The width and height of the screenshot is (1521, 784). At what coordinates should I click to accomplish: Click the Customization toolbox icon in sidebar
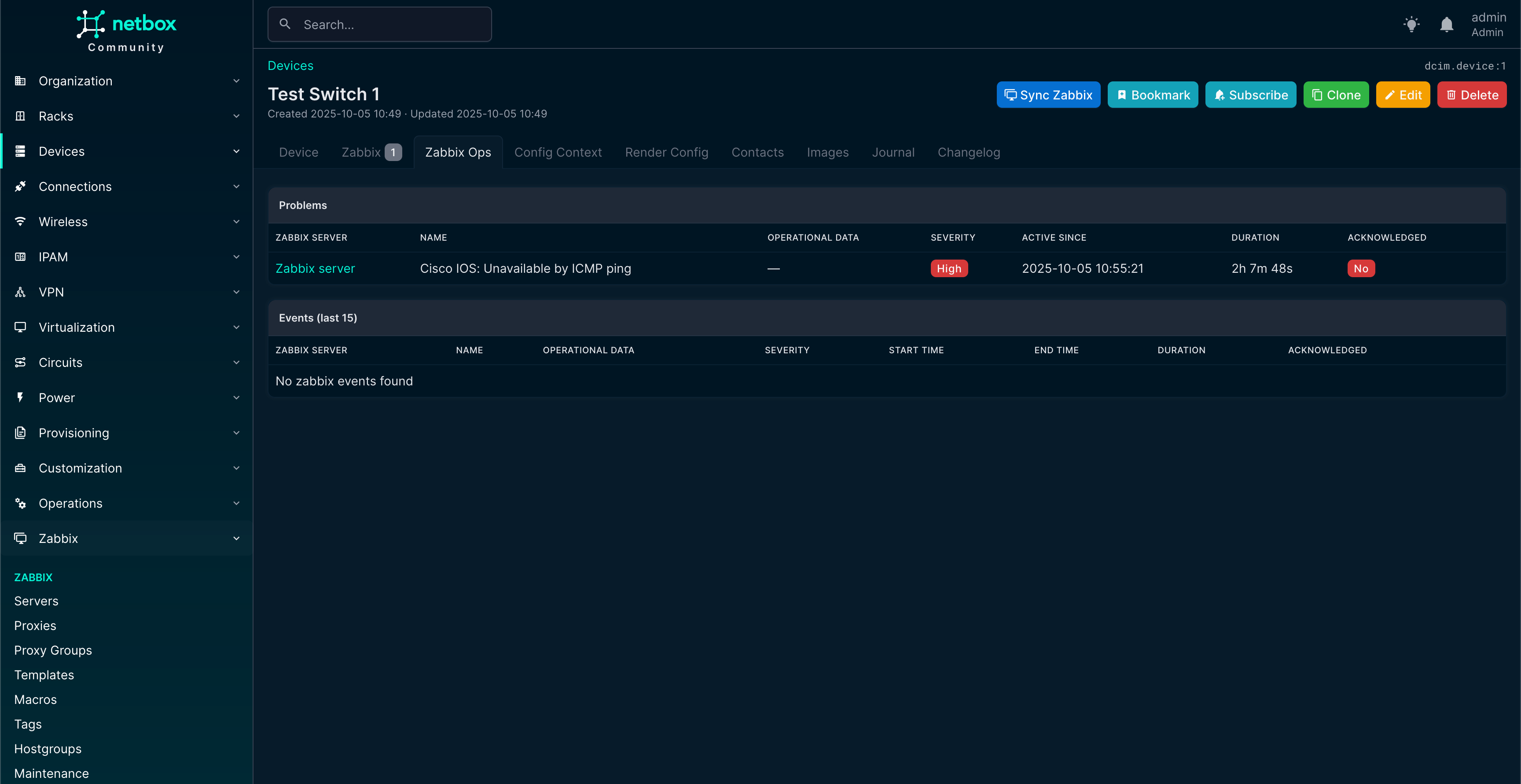pyautogui.click(x=21, y=468)
